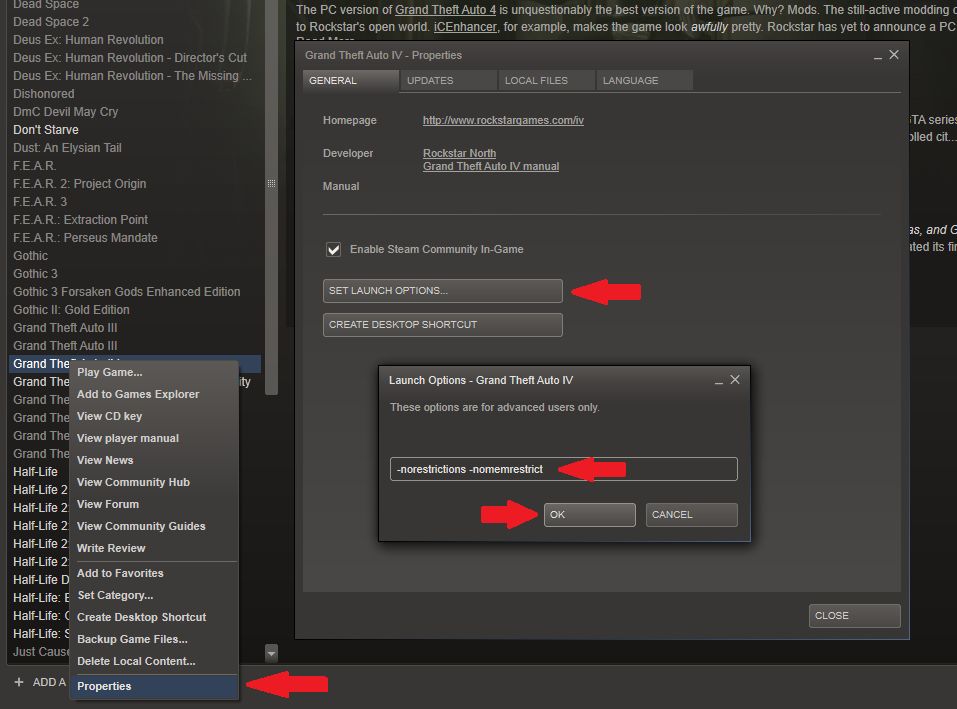
Task: Close the Grand Theft Auto IV Properties window
Action: click(x=894, y=55)
